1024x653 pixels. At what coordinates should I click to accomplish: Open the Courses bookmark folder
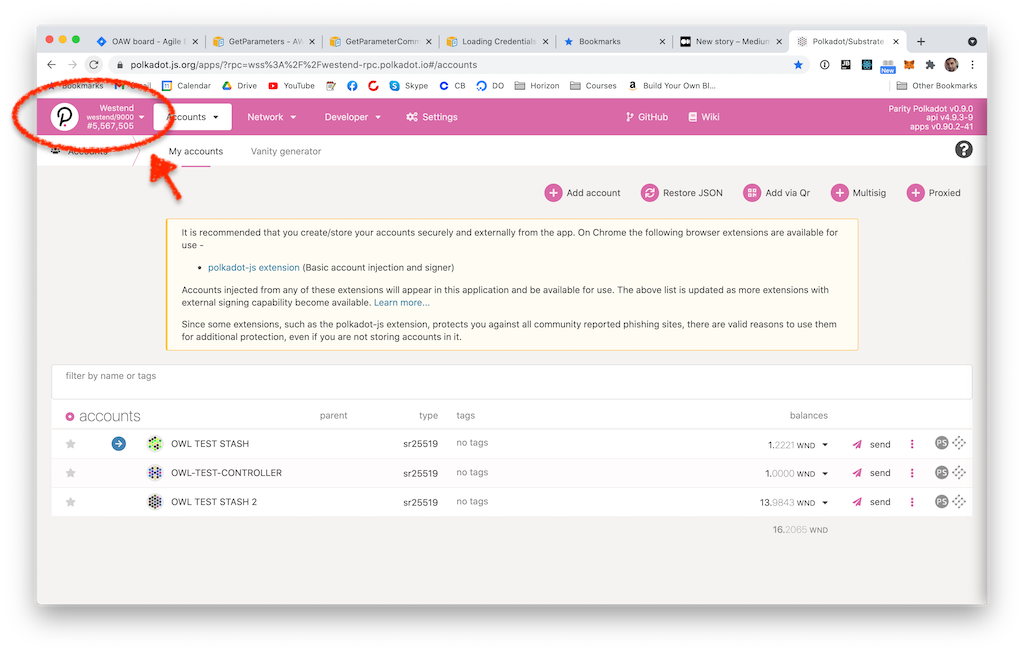click(x=593, y=86)
